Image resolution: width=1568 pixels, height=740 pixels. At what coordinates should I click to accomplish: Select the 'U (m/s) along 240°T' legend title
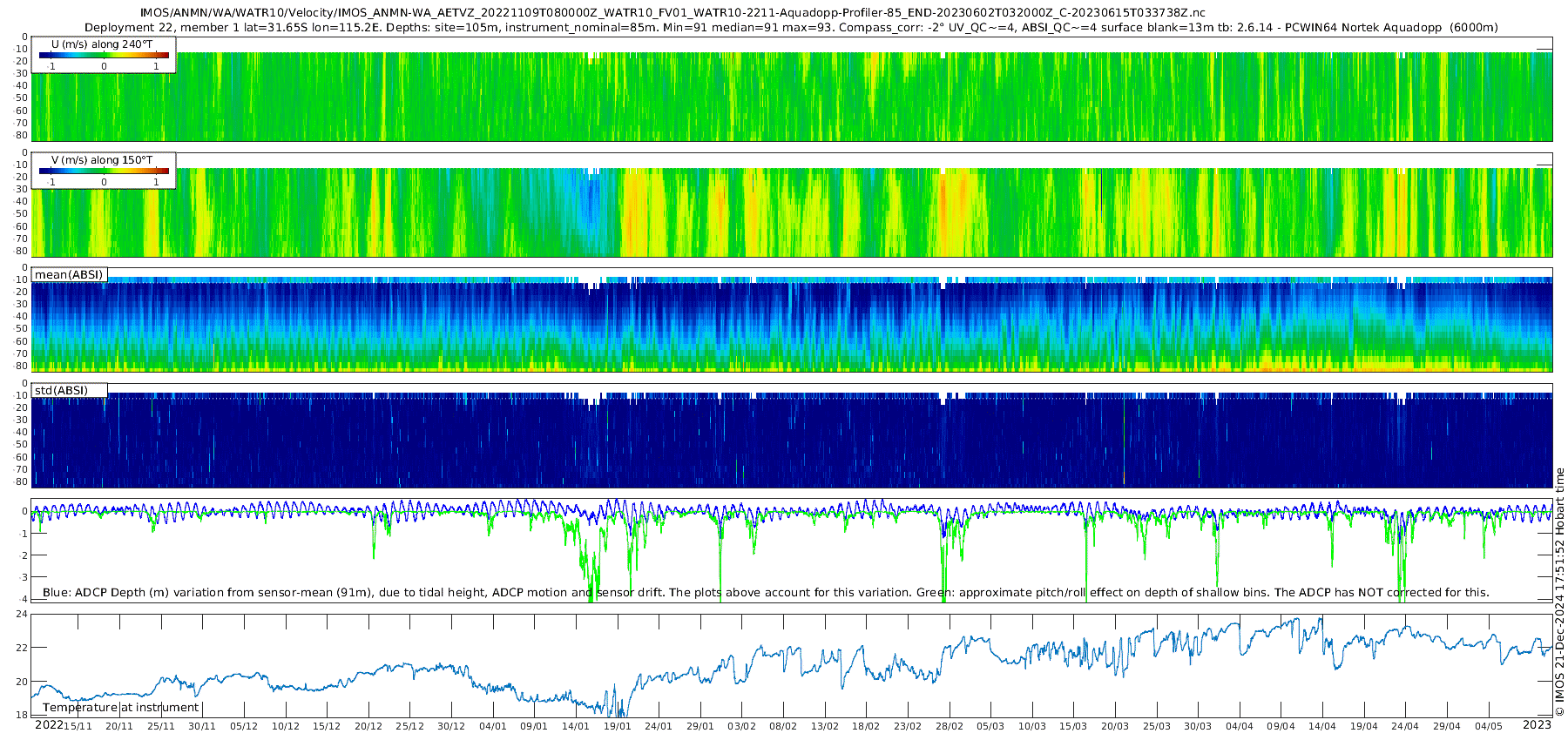click(x=102, y=44)
